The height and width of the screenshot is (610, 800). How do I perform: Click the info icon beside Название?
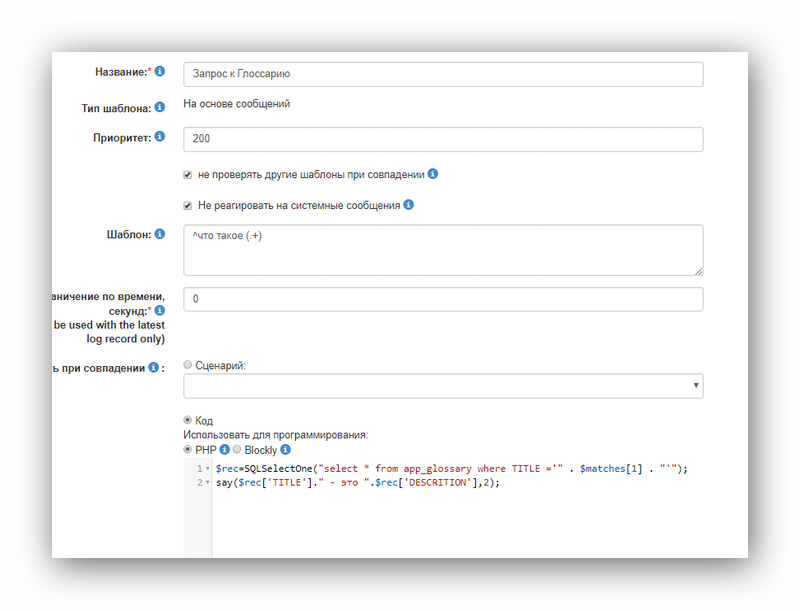tap(160, 71)
